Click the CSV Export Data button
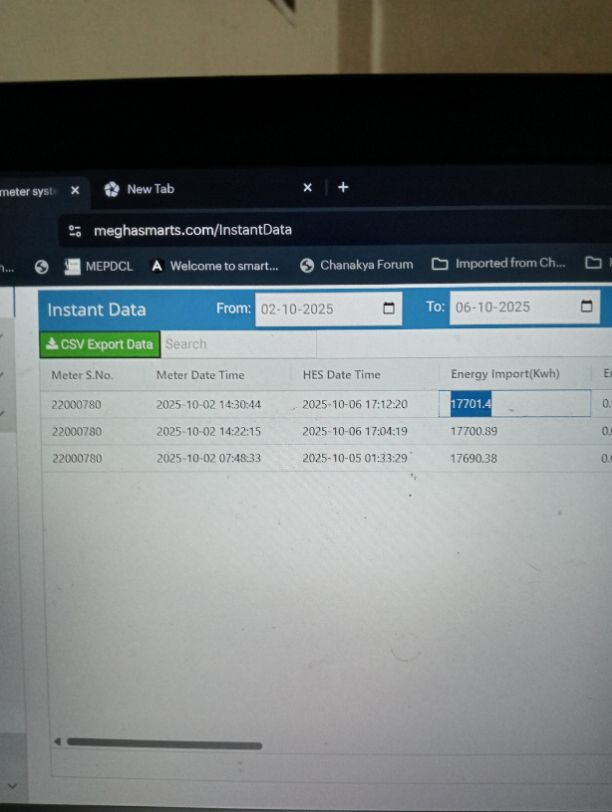This screenshot has height=812, width=612. click(x=100, y=344)
